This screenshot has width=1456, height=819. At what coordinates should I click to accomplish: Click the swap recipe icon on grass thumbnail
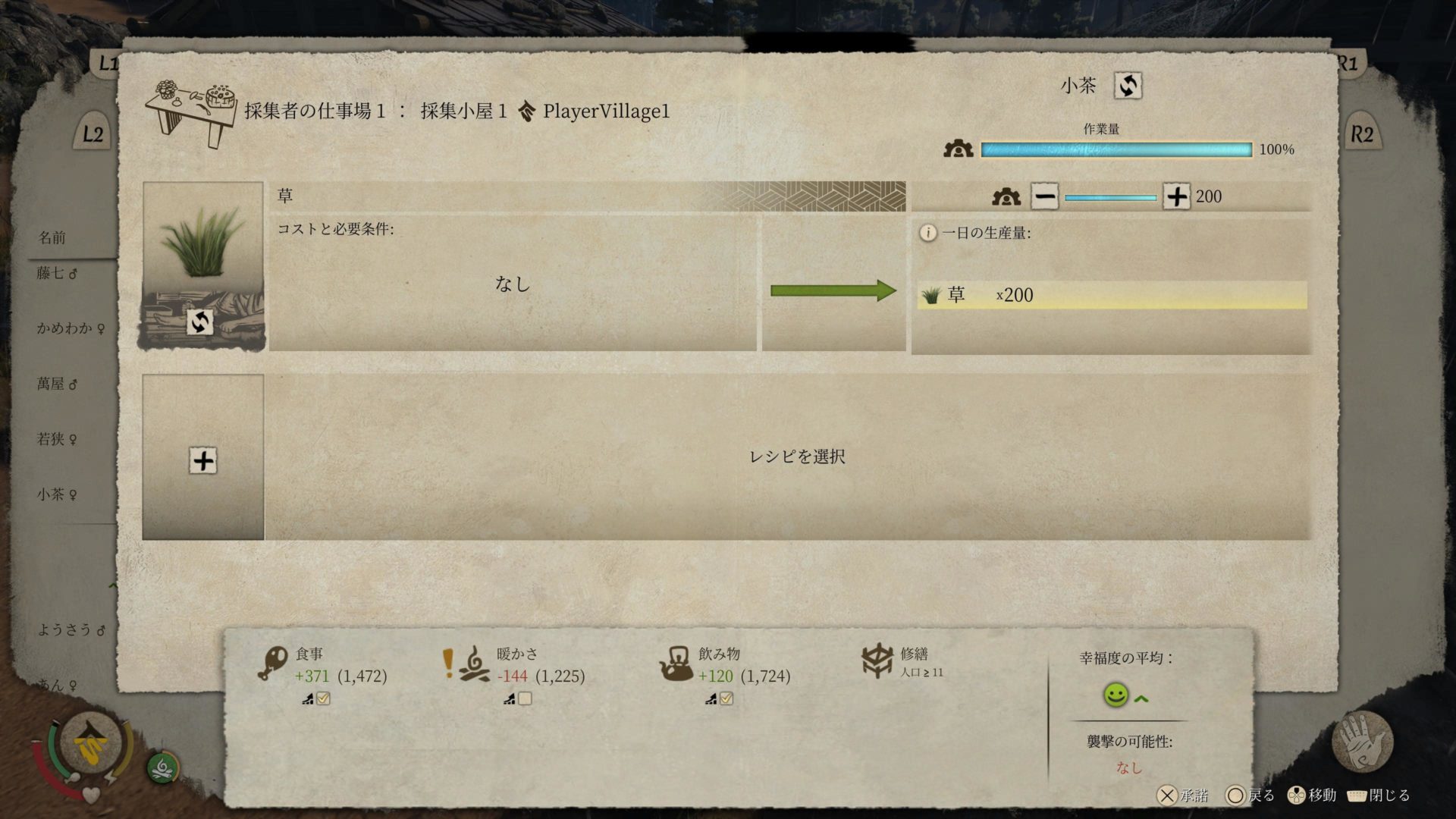pos(201,322)
